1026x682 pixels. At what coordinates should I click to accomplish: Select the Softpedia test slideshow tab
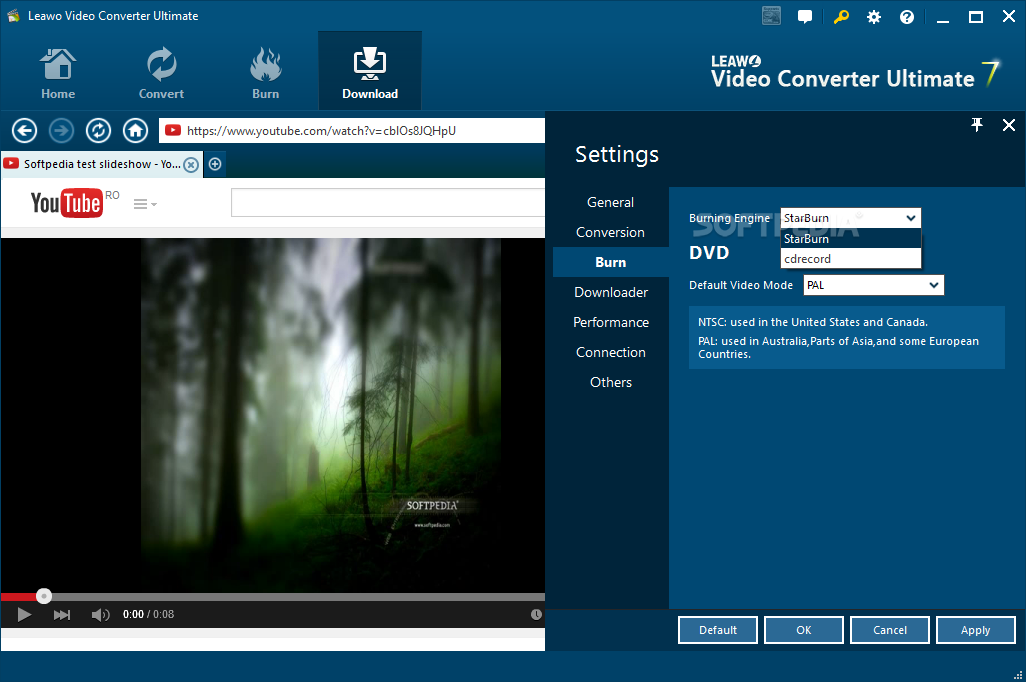tap(101, 164)
